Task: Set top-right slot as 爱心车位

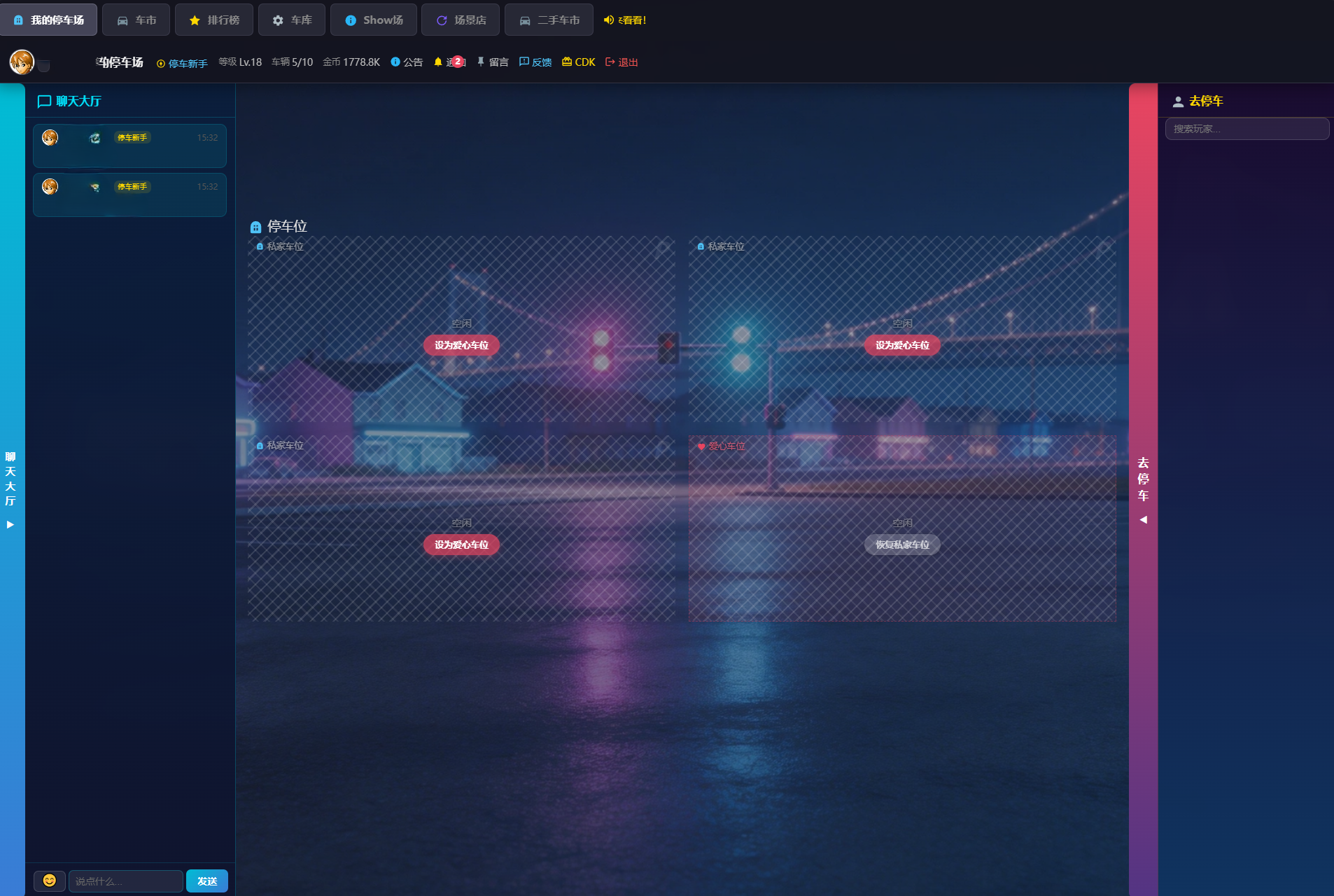Action: point(902,345)
